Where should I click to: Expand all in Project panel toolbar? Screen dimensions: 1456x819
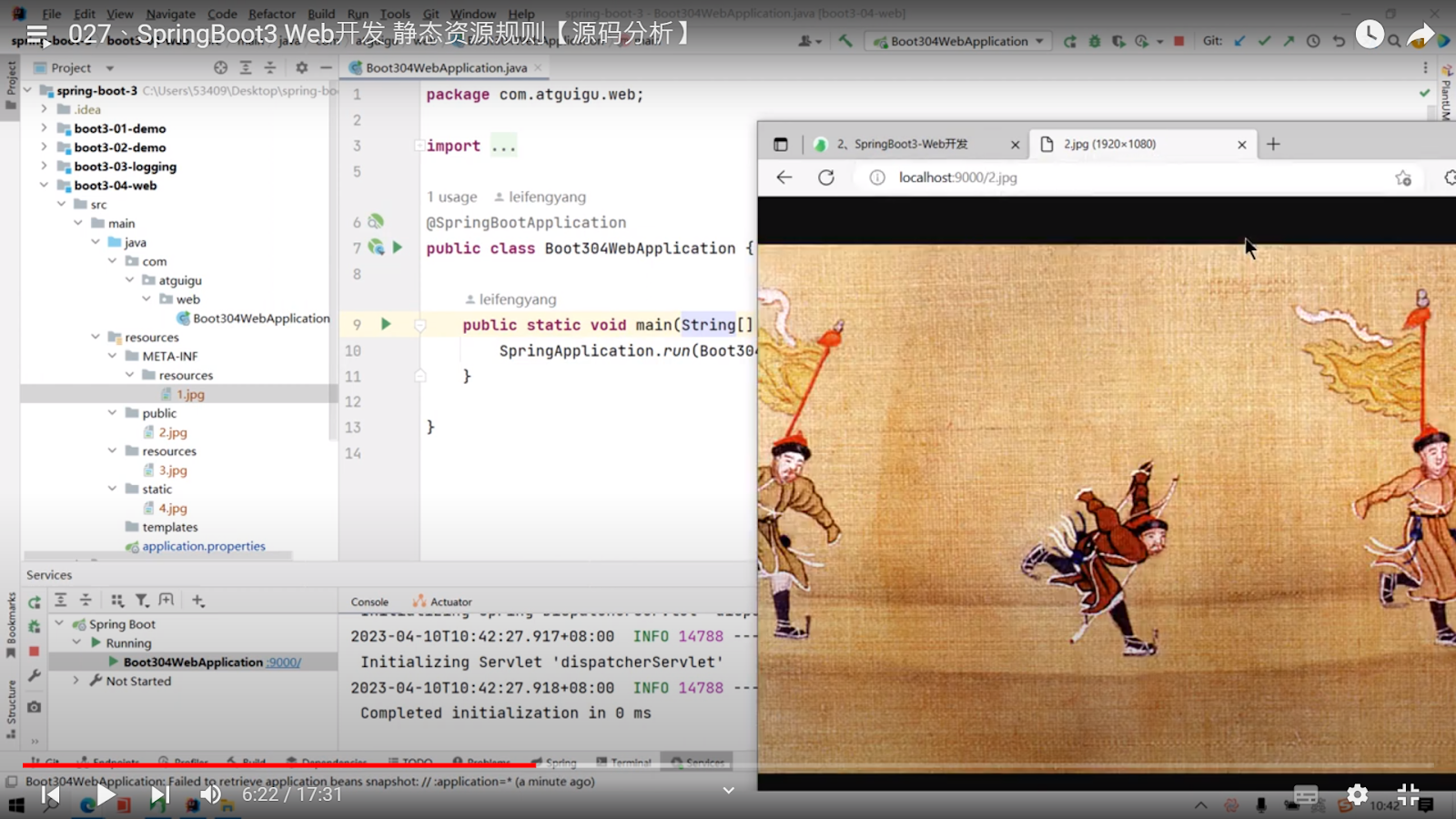click(x=246, y=67)
